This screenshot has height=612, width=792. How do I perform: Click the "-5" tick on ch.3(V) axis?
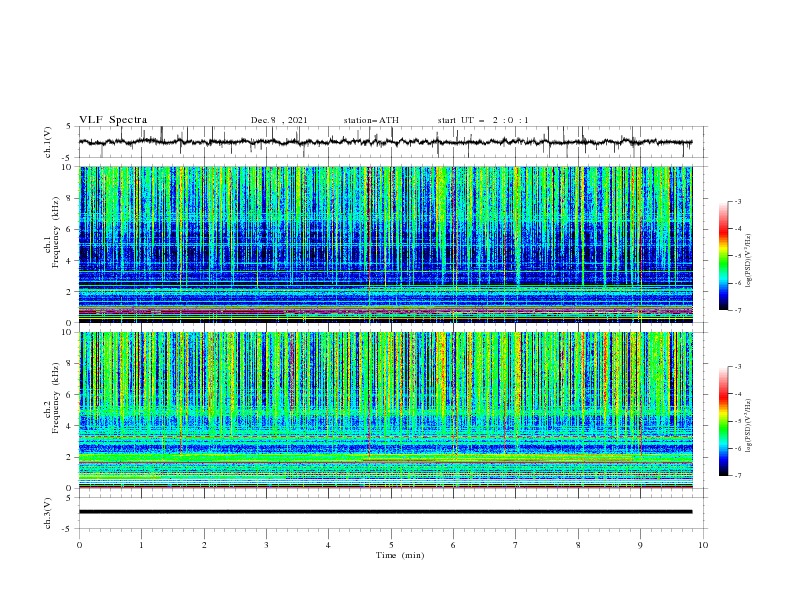tap(66, 529)
